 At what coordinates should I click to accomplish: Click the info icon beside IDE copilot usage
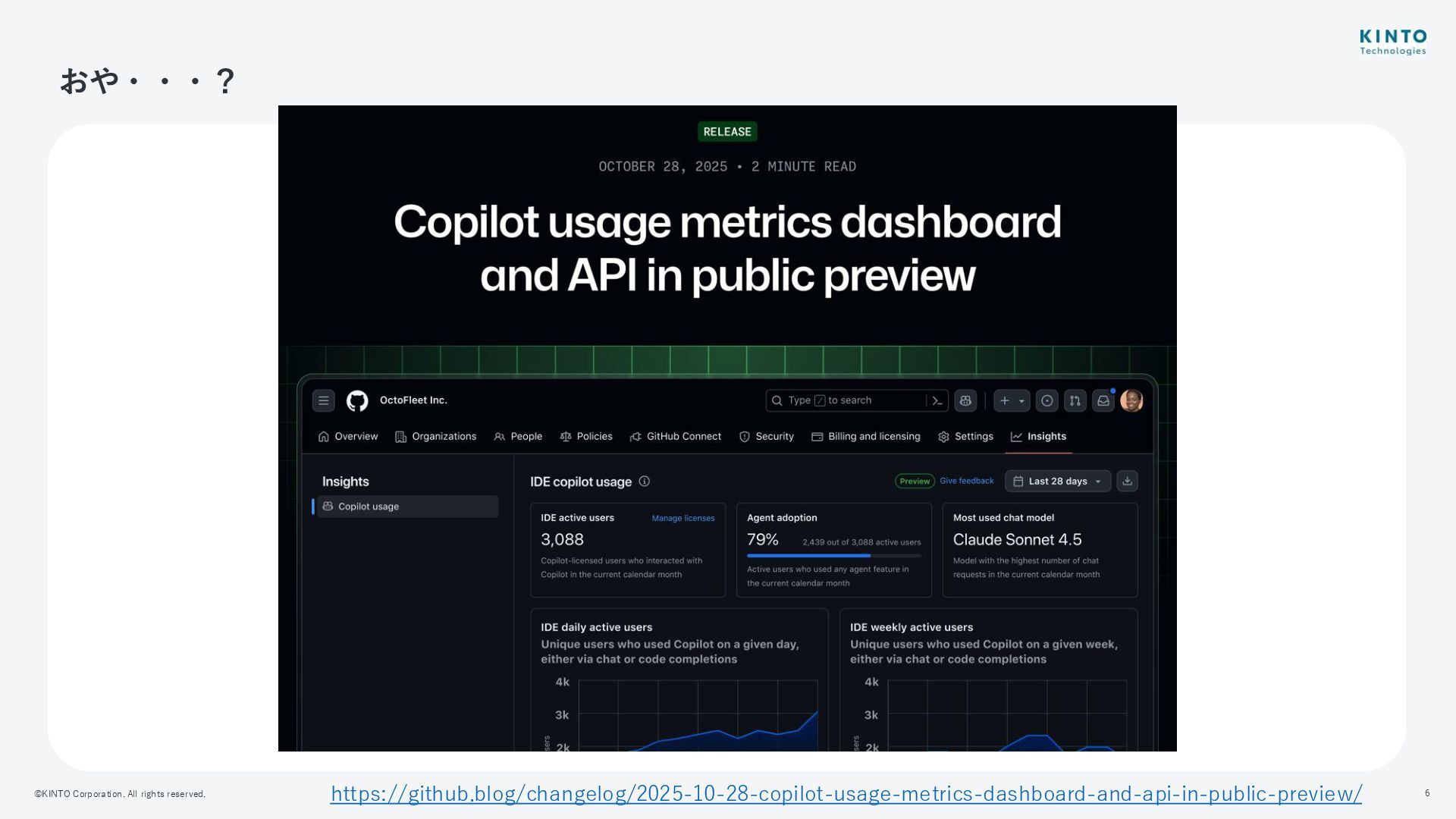645,481
